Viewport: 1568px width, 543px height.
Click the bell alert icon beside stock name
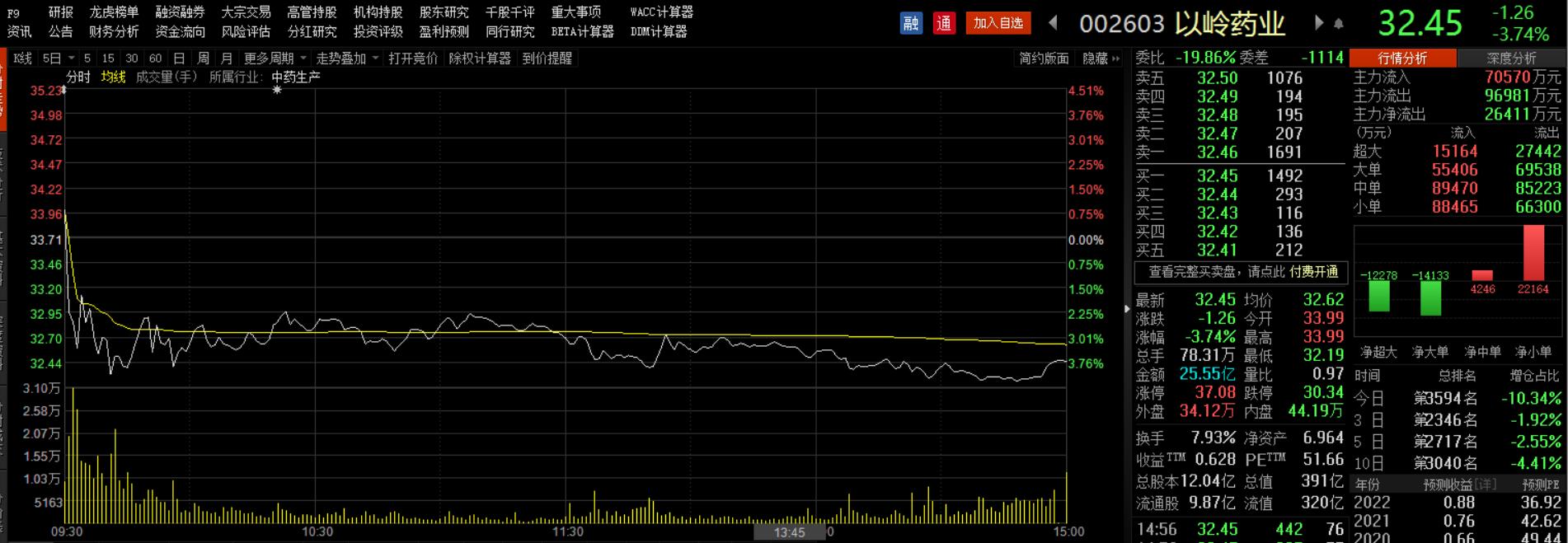click(1338, 24)
